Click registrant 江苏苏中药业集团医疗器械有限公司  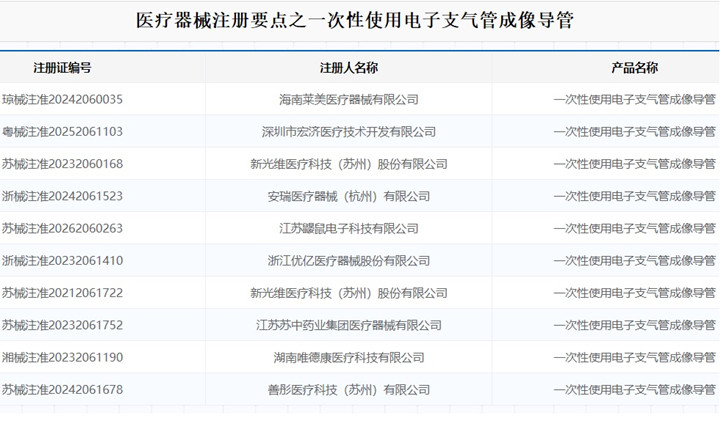tap(349, 325)
